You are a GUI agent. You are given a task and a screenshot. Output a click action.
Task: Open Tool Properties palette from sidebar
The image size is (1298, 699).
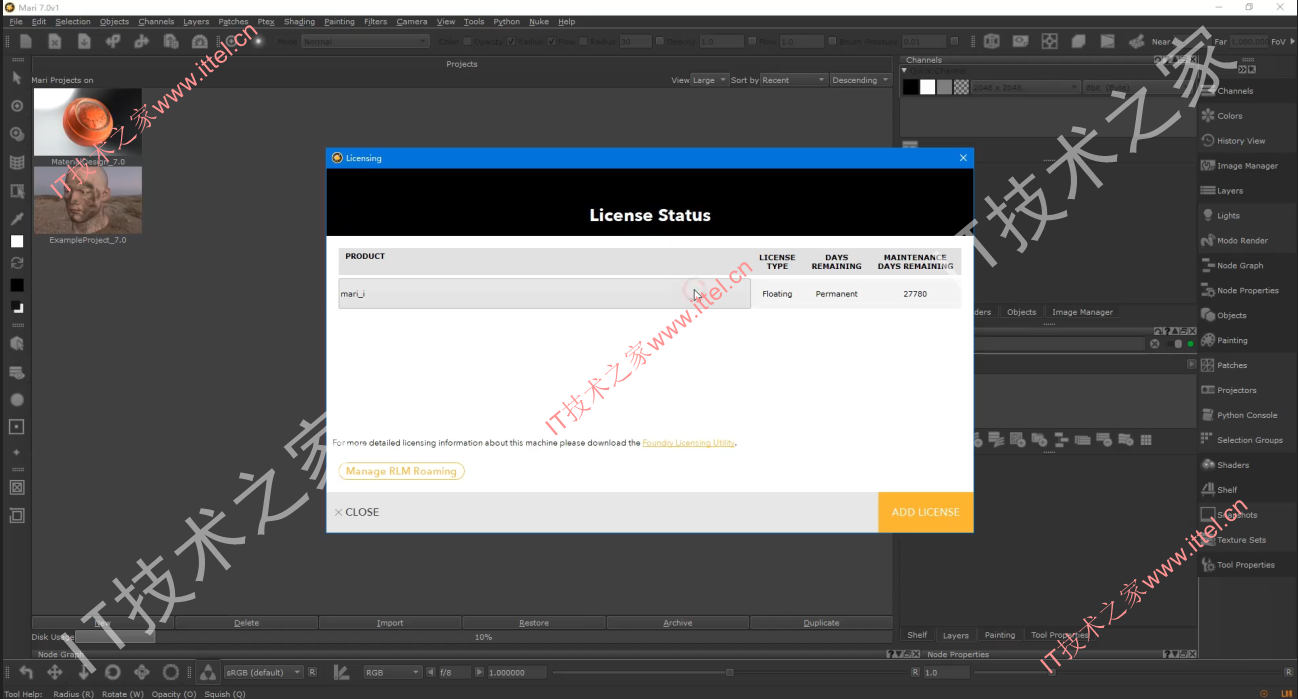click(x=1246, y=565)
